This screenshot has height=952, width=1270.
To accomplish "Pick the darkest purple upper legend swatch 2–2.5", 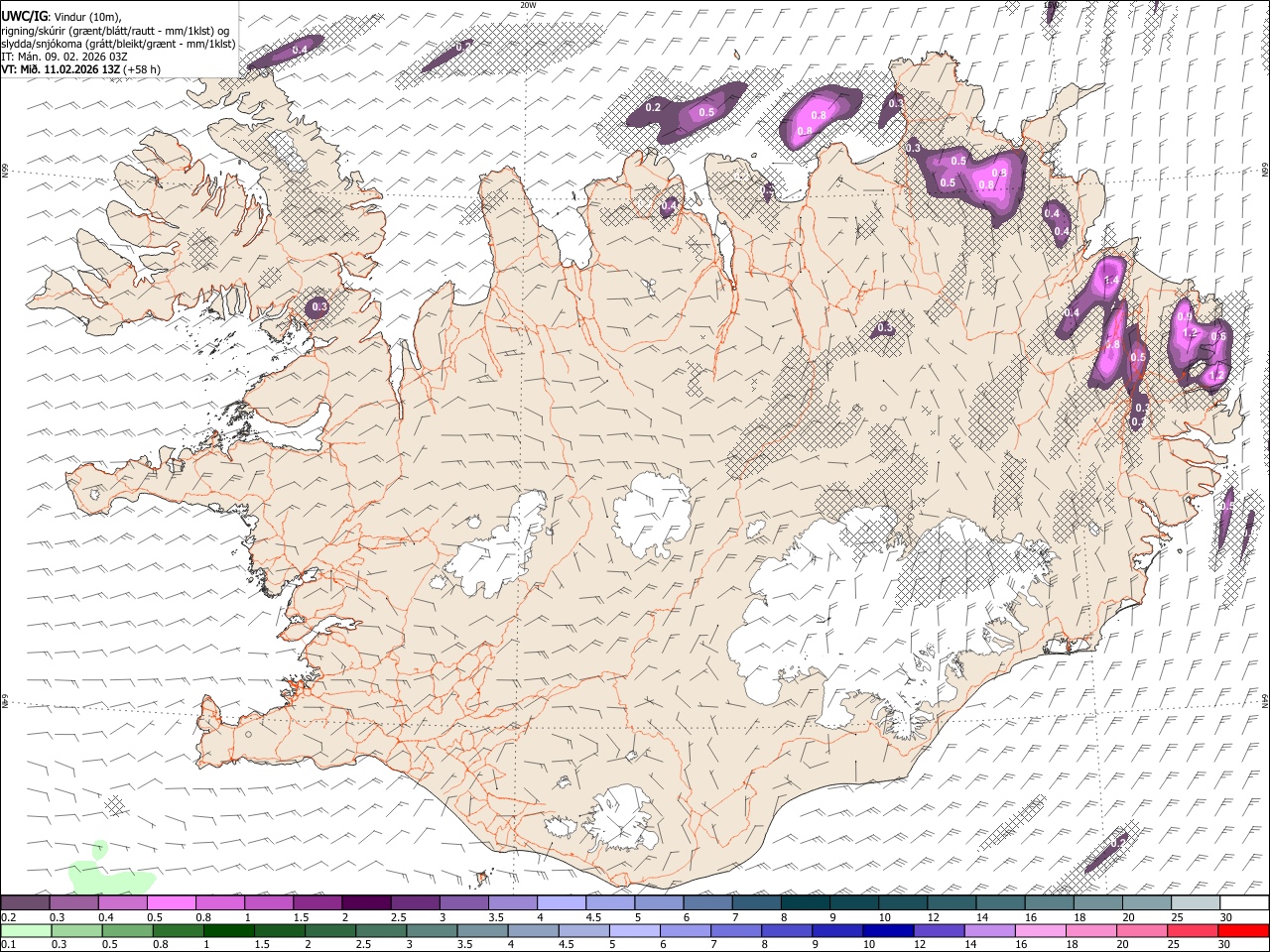I will pos(366,902).
